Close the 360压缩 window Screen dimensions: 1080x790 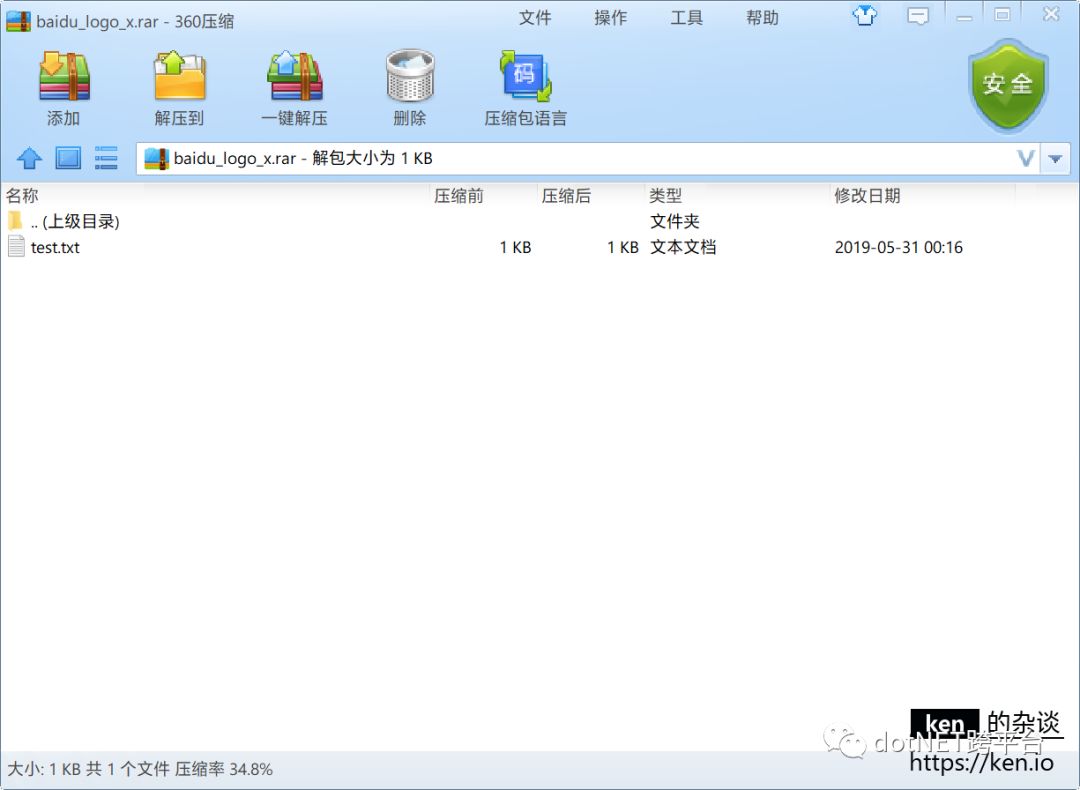point(1050,14)
